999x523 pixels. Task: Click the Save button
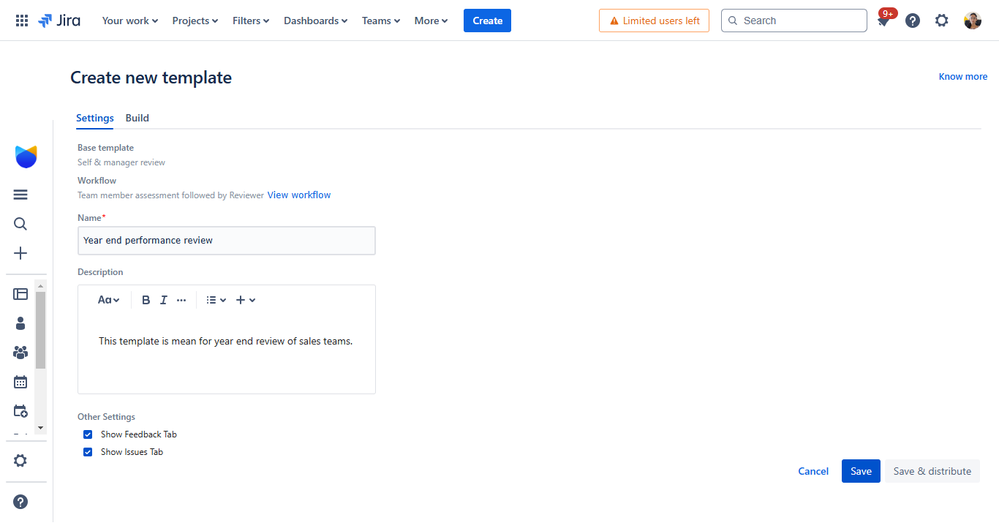[x=861, y=471]
